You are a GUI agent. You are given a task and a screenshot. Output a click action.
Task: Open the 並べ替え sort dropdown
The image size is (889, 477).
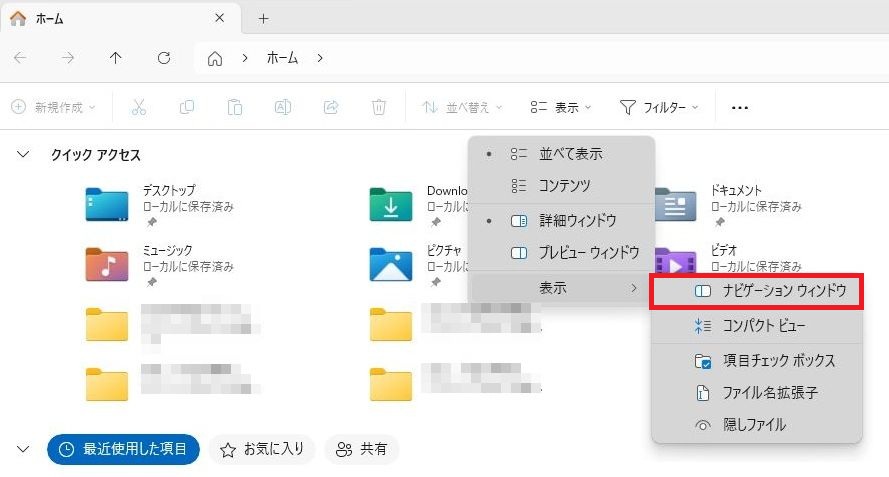coord(462,107)
